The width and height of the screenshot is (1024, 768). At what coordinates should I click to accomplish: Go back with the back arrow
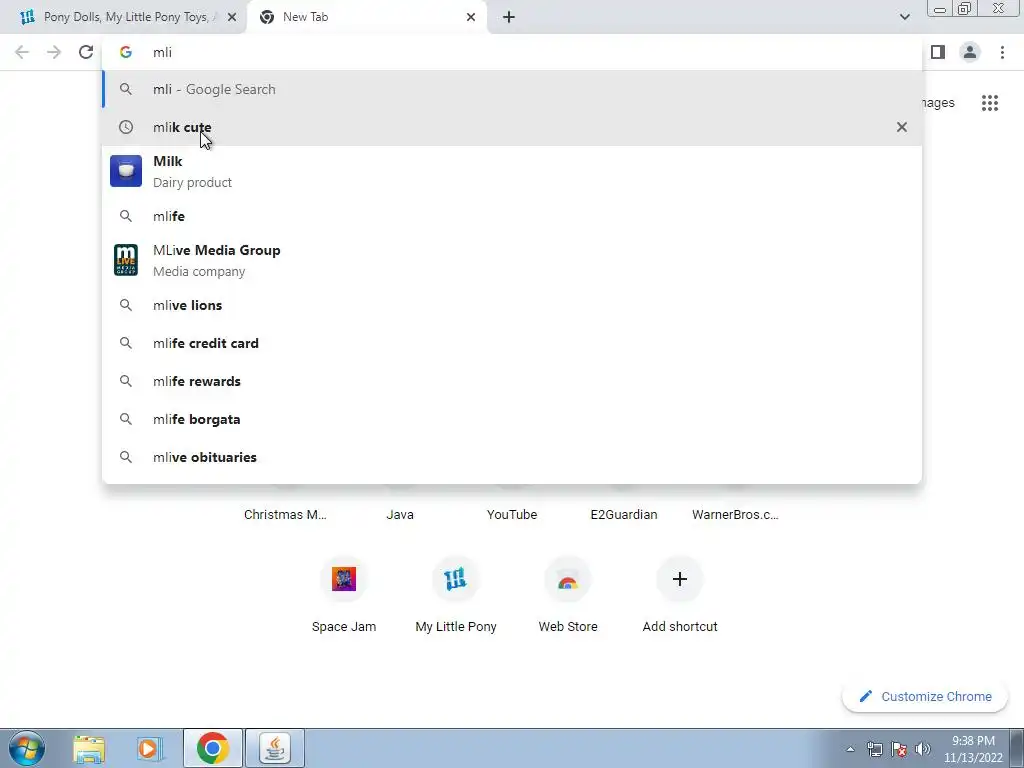pyautogui.click(x=22, y=52)
